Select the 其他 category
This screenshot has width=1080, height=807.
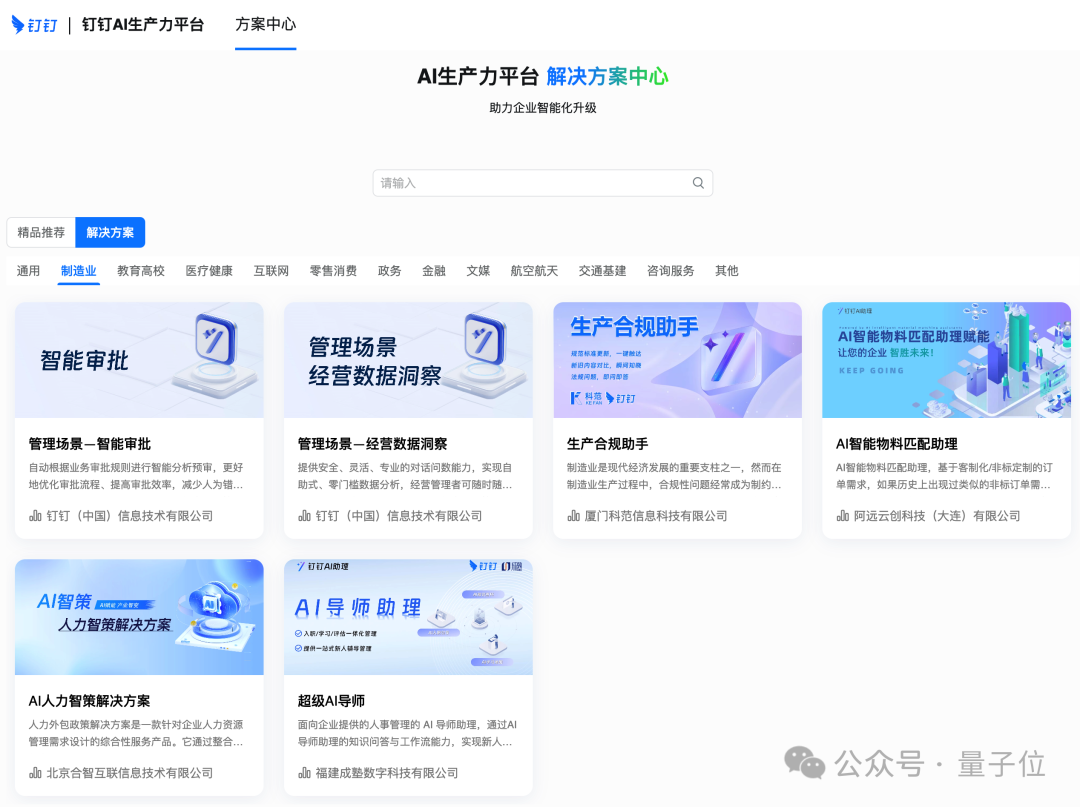(x=727, y=271)
